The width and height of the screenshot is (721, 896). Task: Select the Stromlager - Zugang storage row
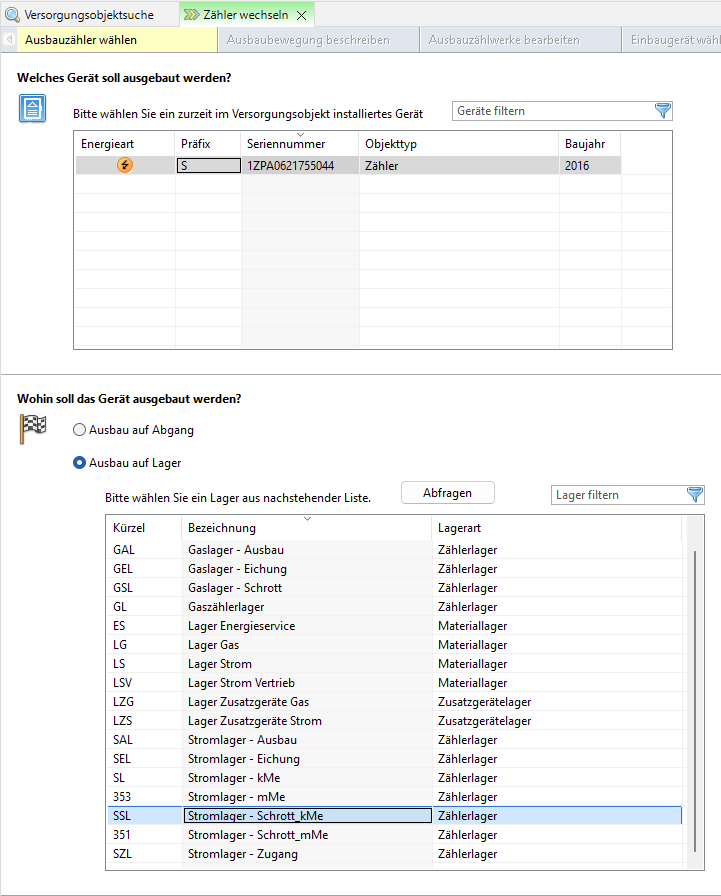pos(307,854)
